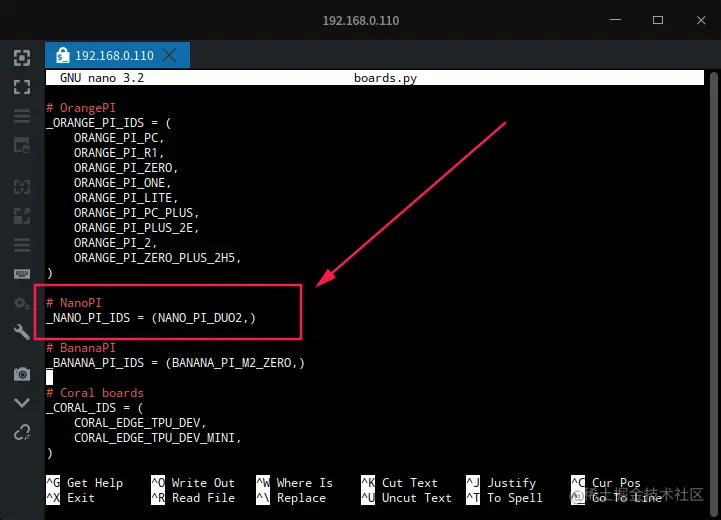Minimize the 192.168.0.110 window
Screen dimensions: 721x520
click(615, 20)
